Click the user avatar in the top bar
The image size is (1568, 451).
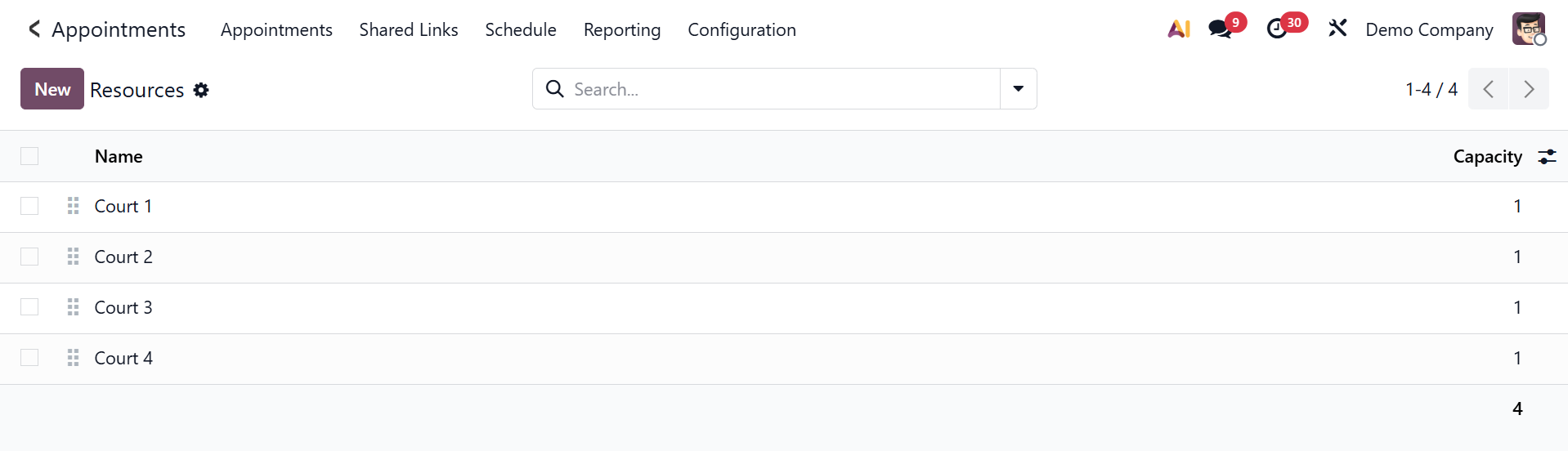1528,29
